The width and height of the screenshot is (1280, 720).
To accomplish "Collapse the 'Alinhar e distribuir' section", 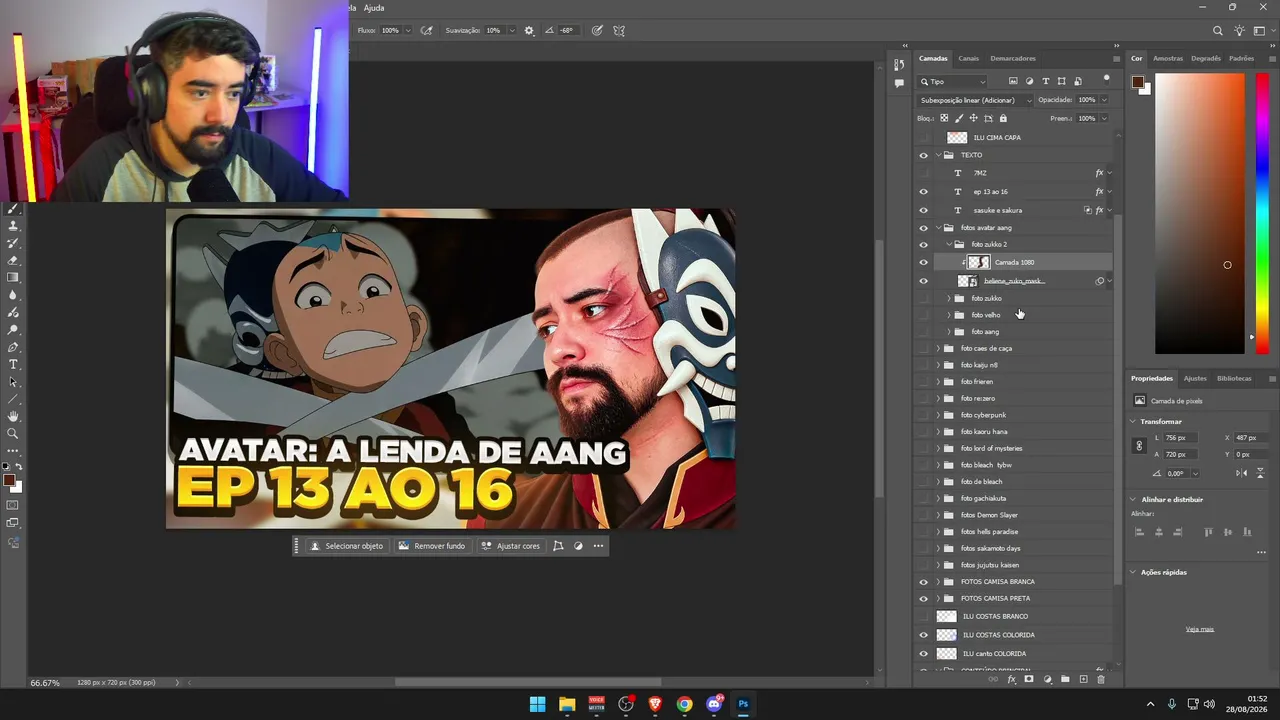I will 1133,499.
